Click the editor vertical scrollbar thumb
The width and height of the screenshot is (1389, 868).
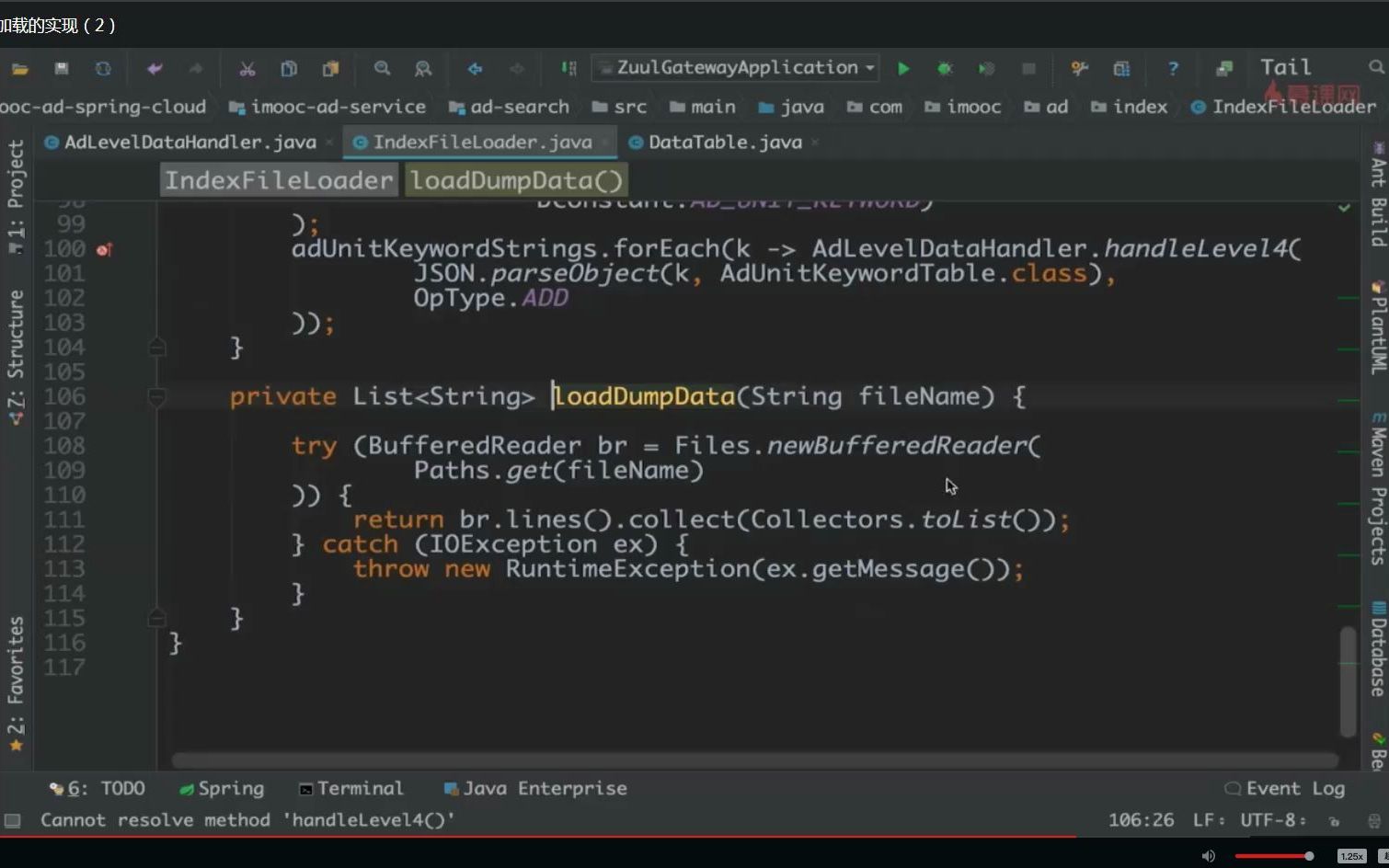coord(1348,681)
